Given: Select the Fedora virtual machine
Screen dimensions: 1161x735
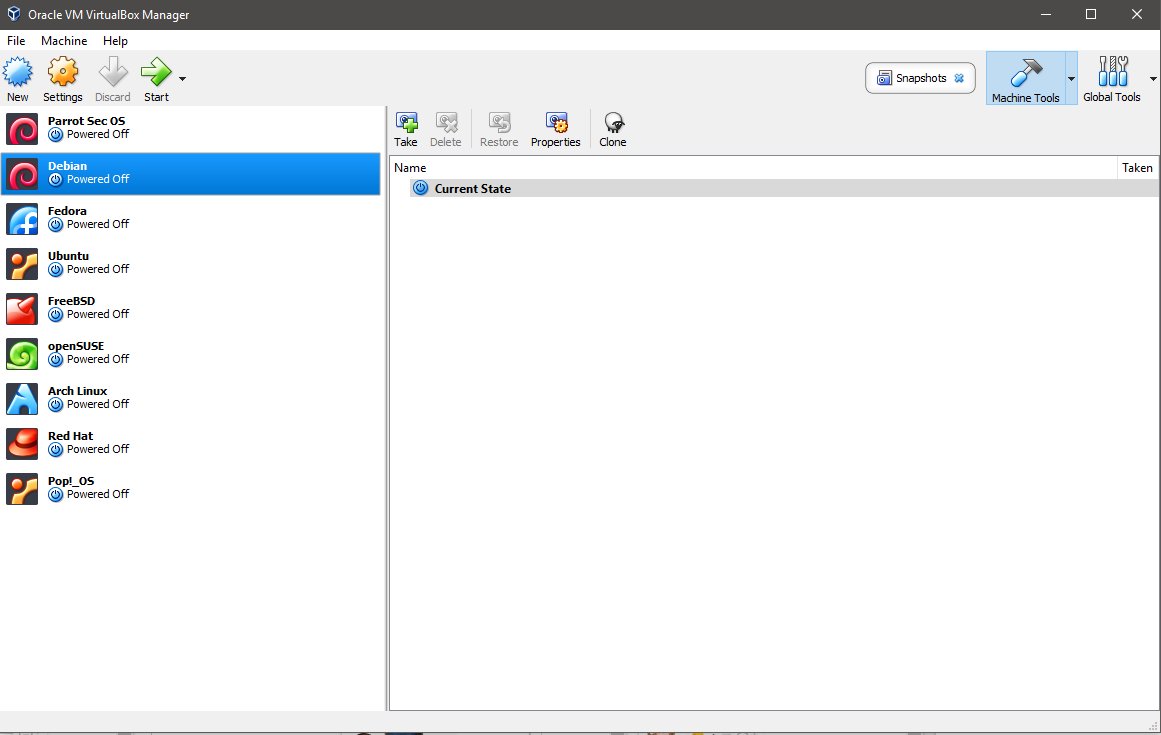Looking at the screenshot, I should pos(191,219).
